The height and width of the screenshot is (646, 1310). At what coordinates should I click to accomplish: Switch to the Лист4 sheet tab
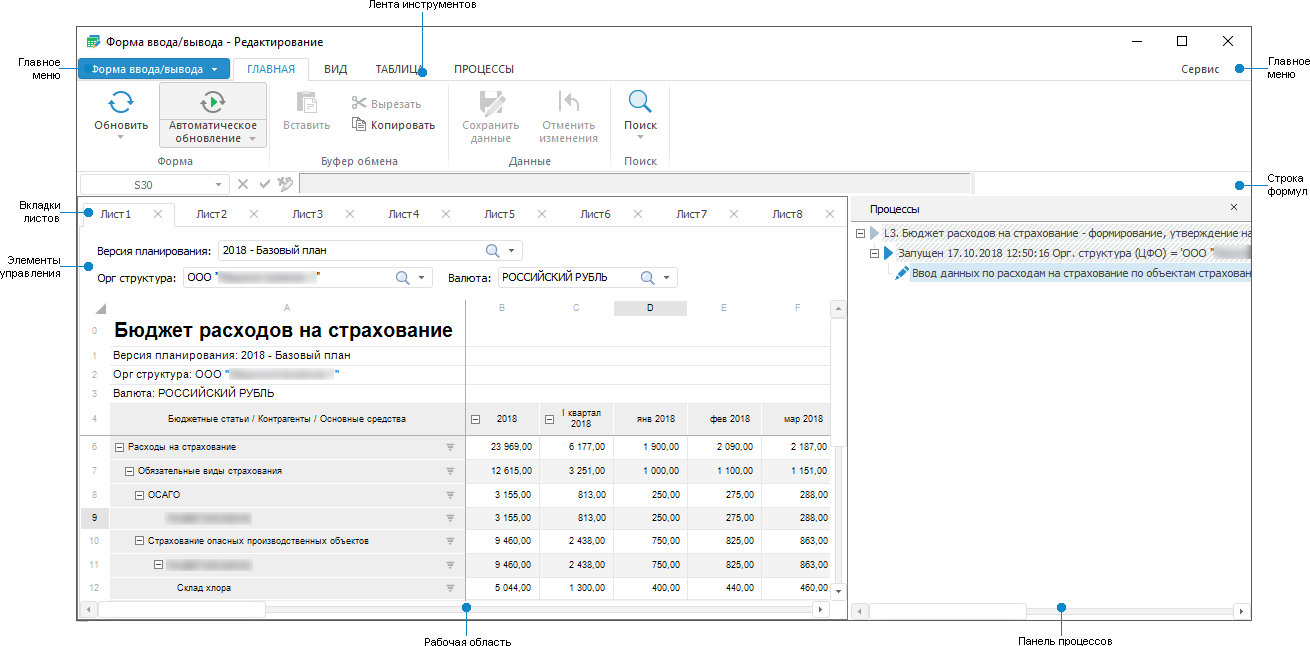[403, 214]
